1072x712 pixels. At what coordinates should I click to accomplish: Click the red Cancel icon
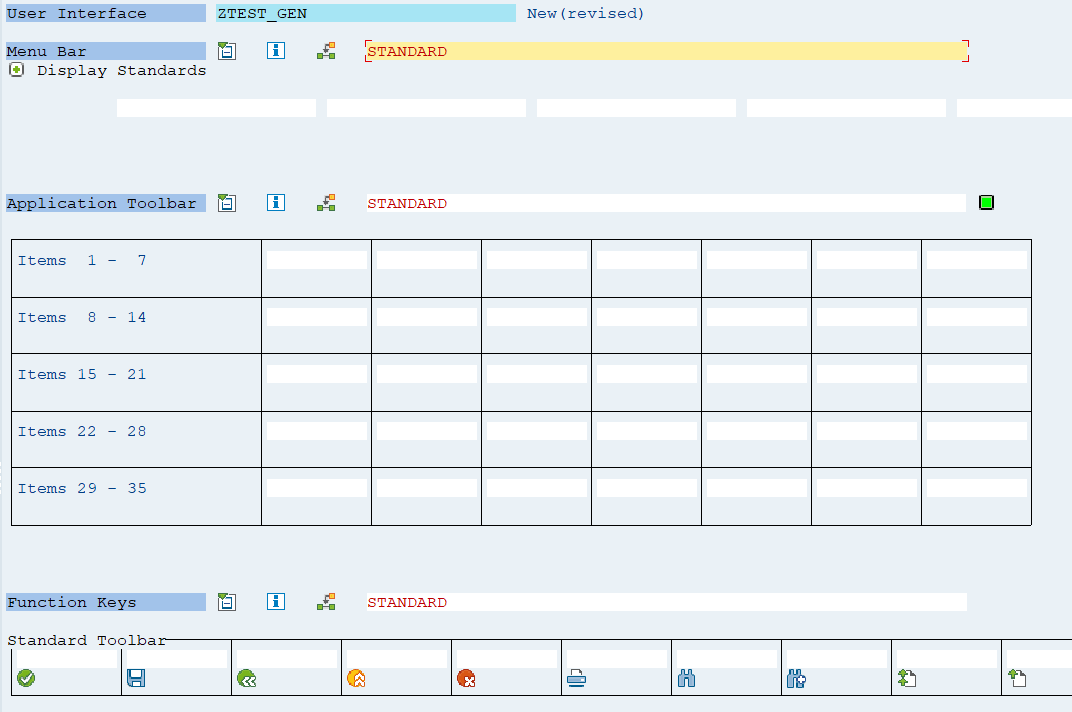click(467, 677)
